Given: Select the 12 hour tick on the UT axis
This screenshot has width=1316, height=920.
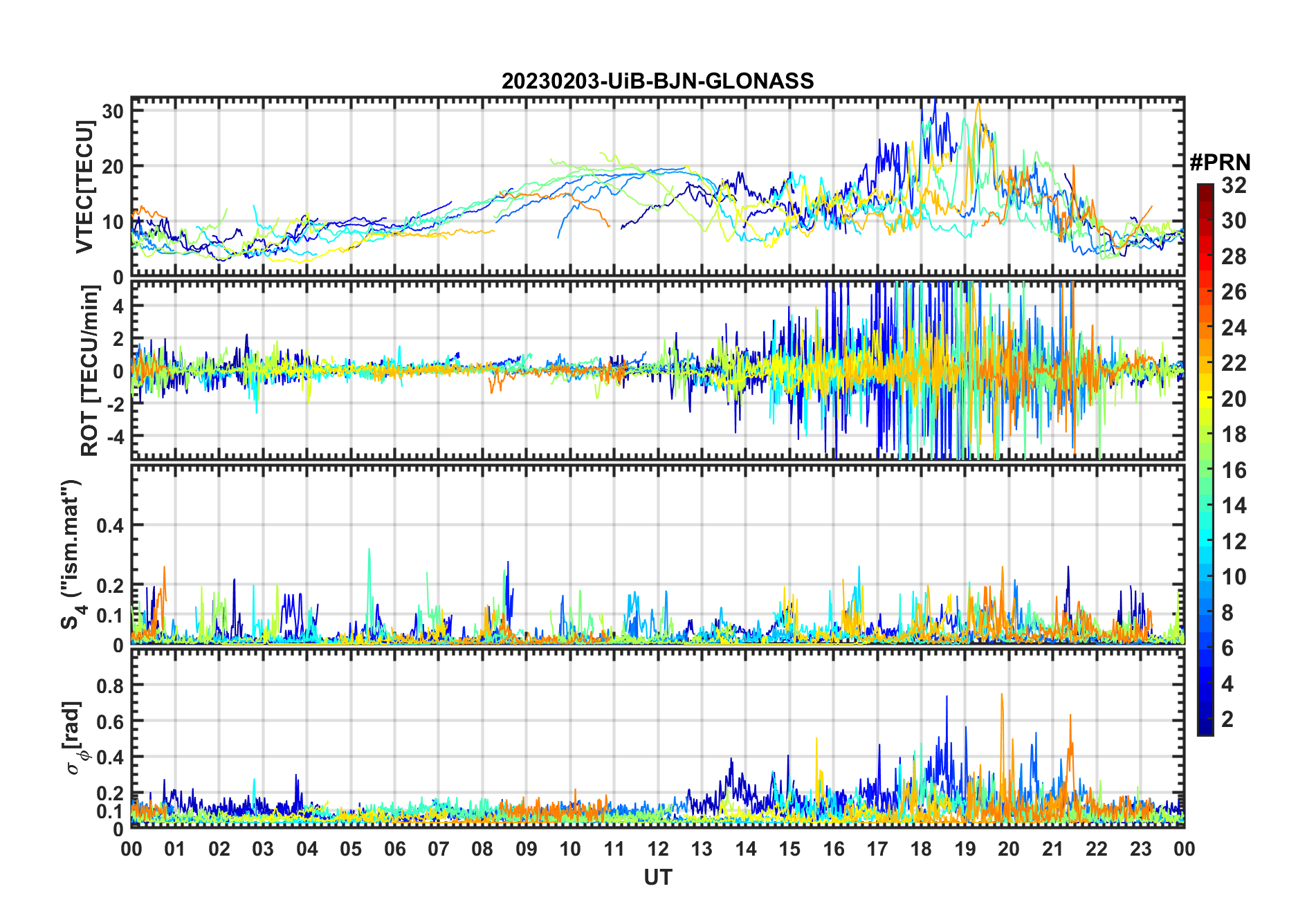Looking at the screenshot, I should tap(657, 849).
